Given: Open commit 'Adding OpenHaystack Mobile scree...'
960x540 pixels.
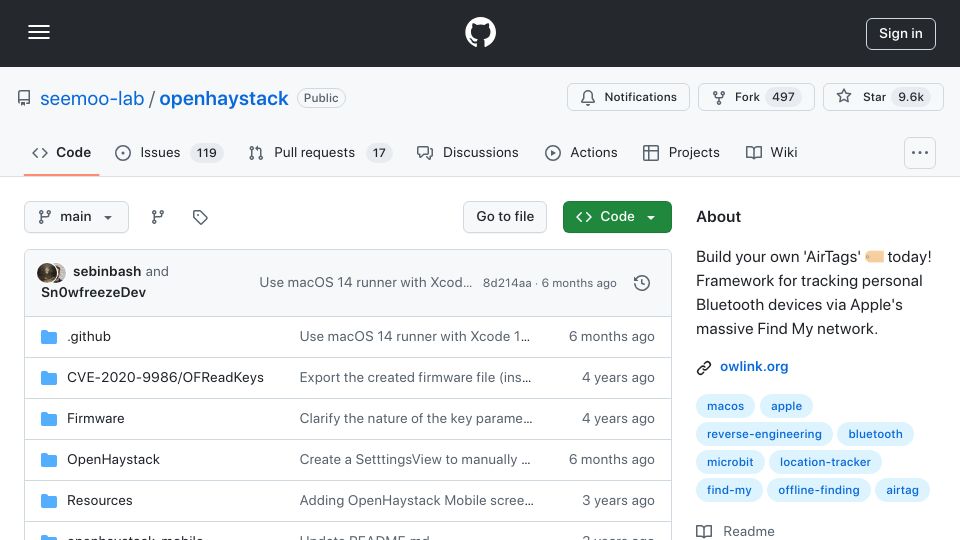Looking at the screenshot, I should (416, 501).
